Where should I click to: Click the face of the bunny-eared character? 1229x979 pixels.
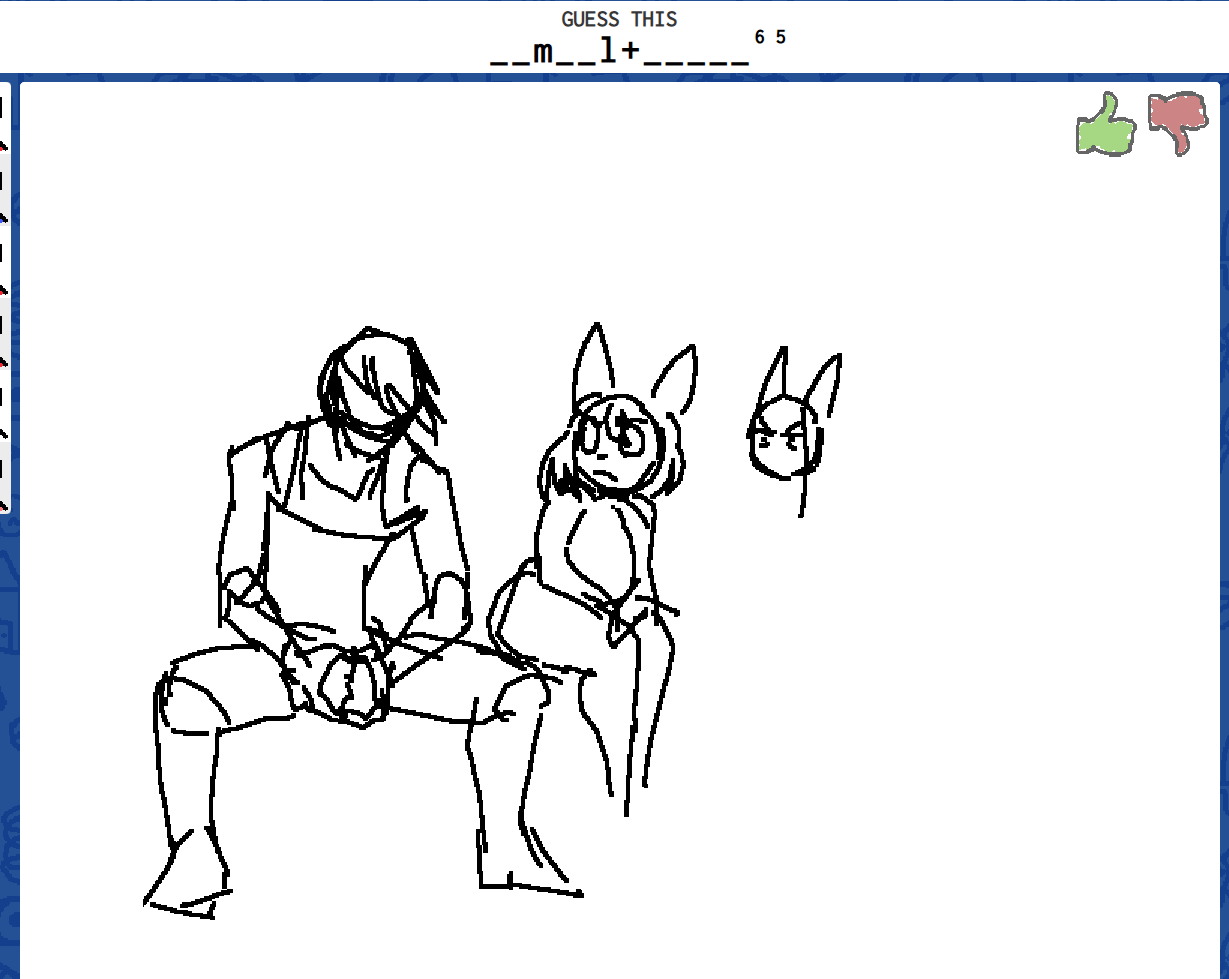610,447
